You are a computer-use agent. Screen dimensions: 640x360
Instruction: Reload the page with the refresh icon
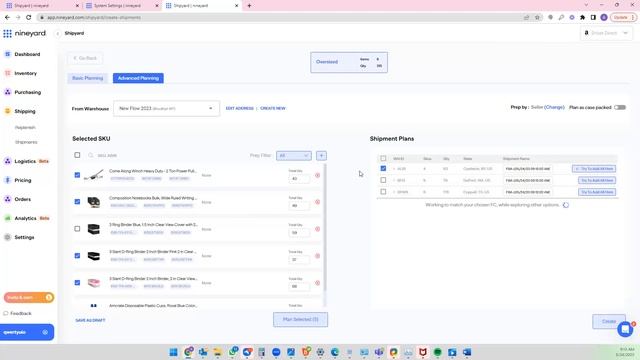pos(29,17)
